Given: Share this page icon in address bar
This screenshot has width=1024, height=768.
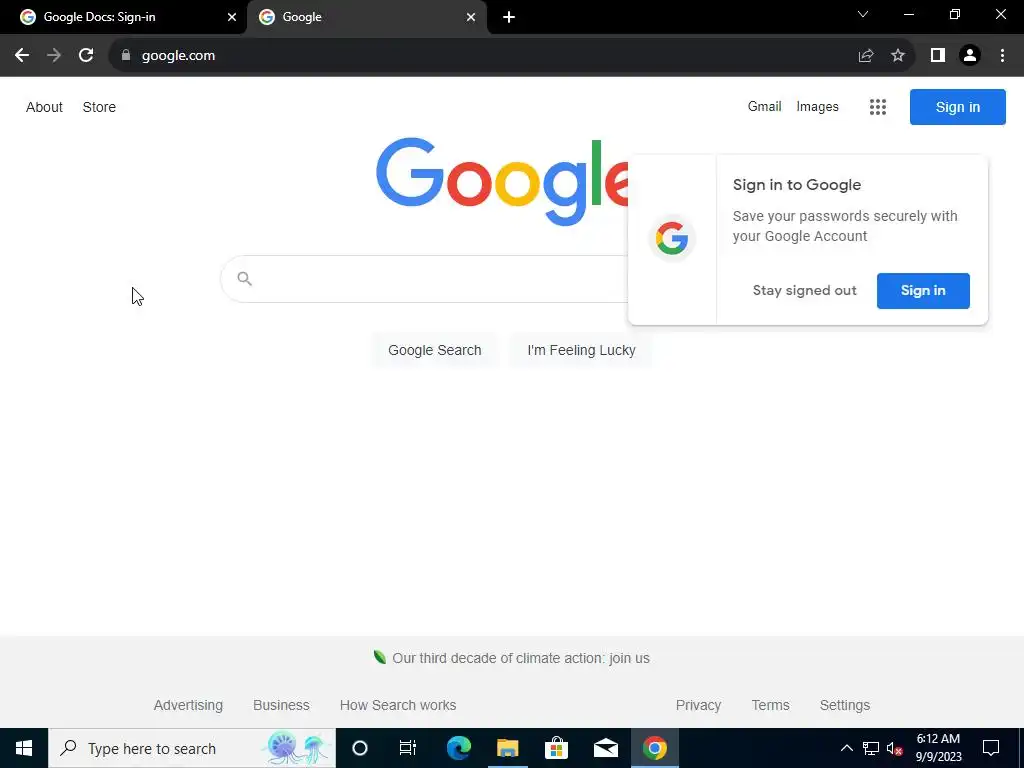Looking at the screenshot, I should [x=866, y=56].
